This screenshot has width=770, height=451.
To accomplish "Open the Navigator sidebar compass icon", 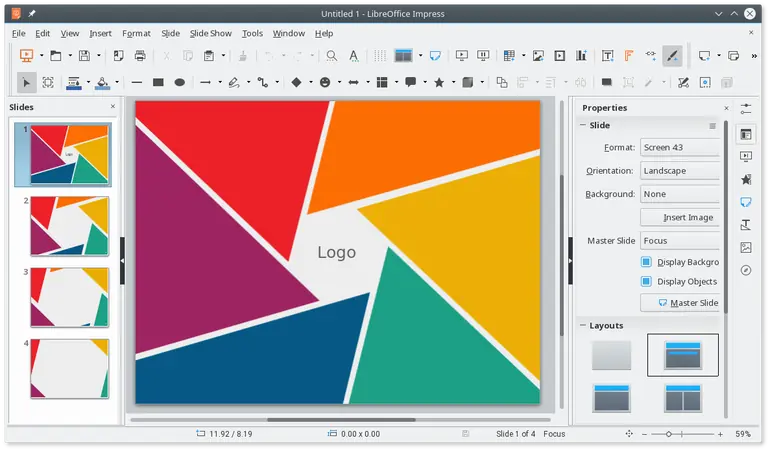I will (x=745, y=270).
